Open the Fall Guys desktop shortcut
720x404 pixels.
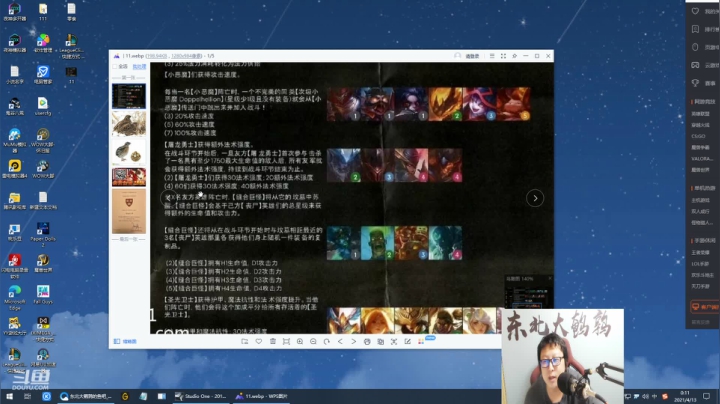[43, 295]
